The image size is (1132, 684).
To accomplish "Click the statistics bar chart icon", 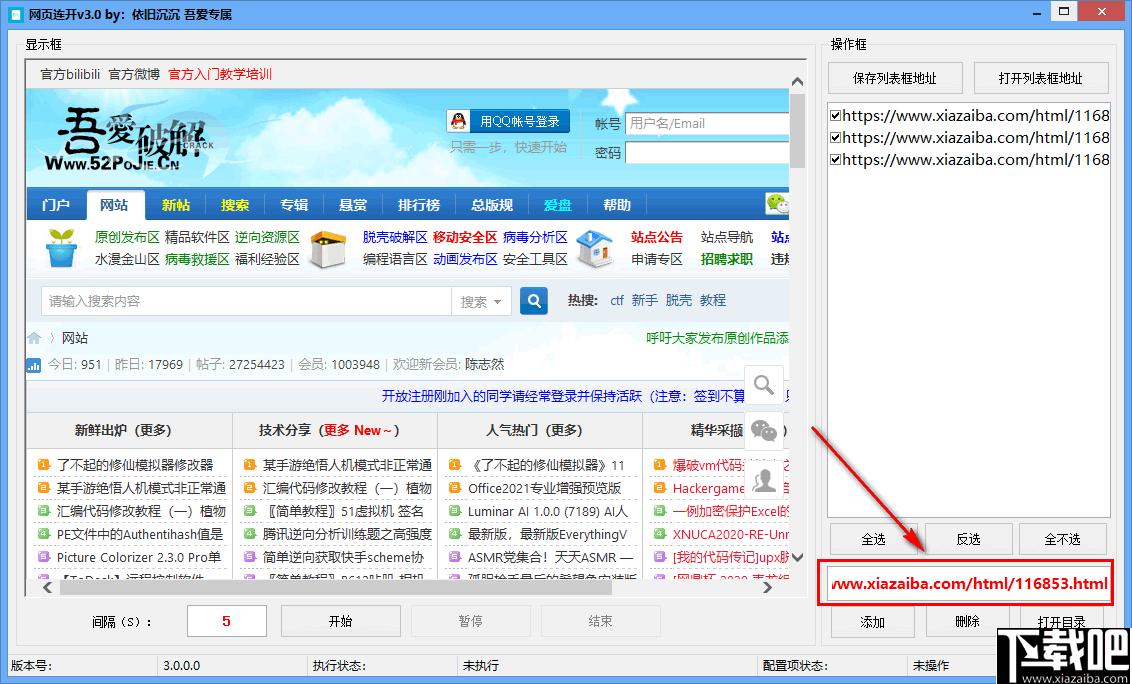I will click(x=34, y=365).
